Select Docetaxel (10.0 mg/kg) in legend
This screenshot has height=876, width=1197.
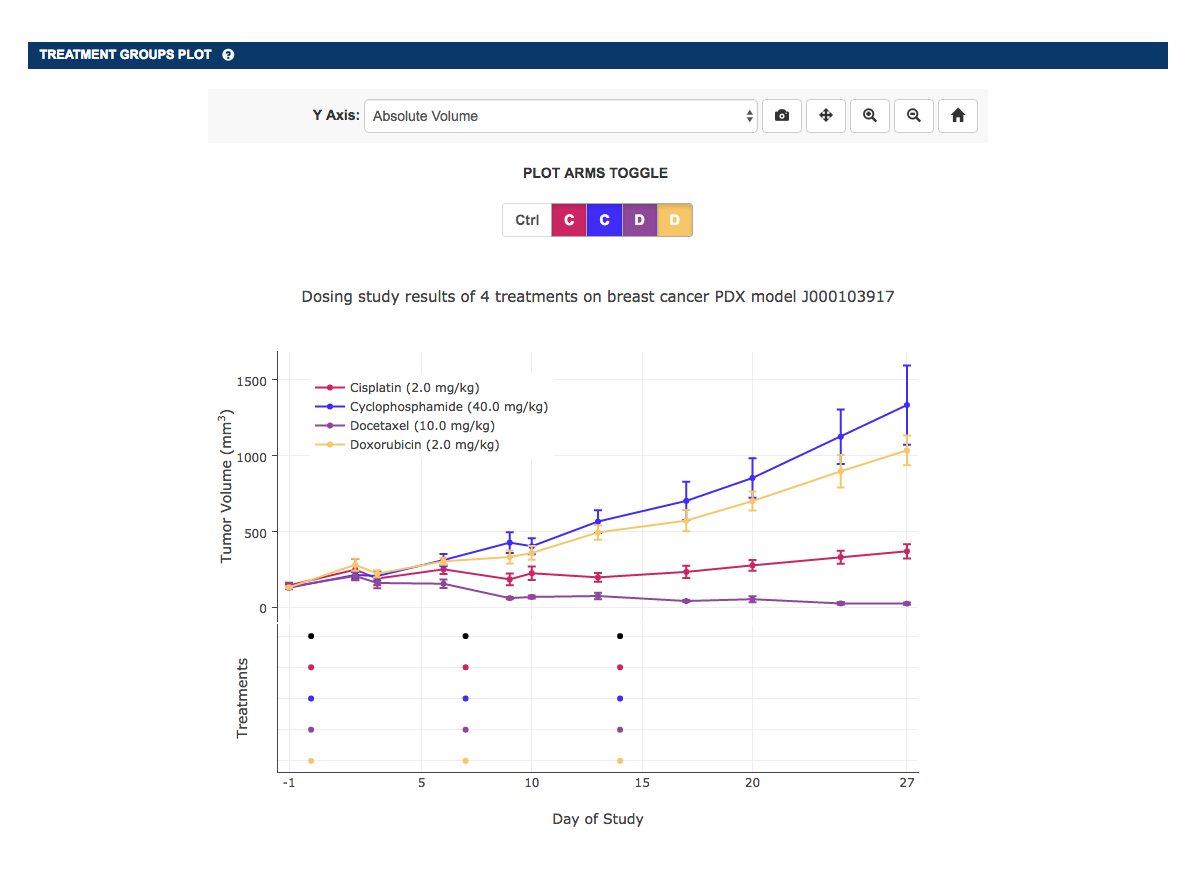point(421,426)
